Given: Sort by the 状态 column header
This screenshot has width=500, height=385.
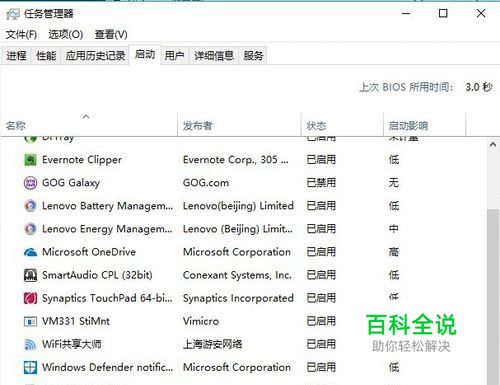Looking at the screenshot, I should pos(342,126).
